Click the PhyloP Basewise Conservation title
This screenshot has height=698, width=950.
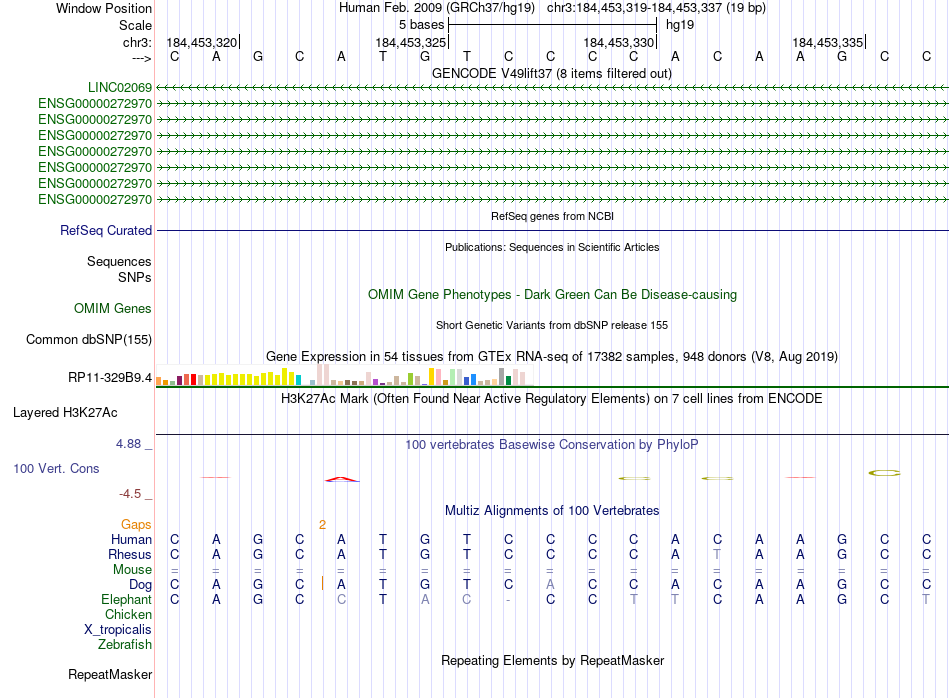click(x=552, y=445)
